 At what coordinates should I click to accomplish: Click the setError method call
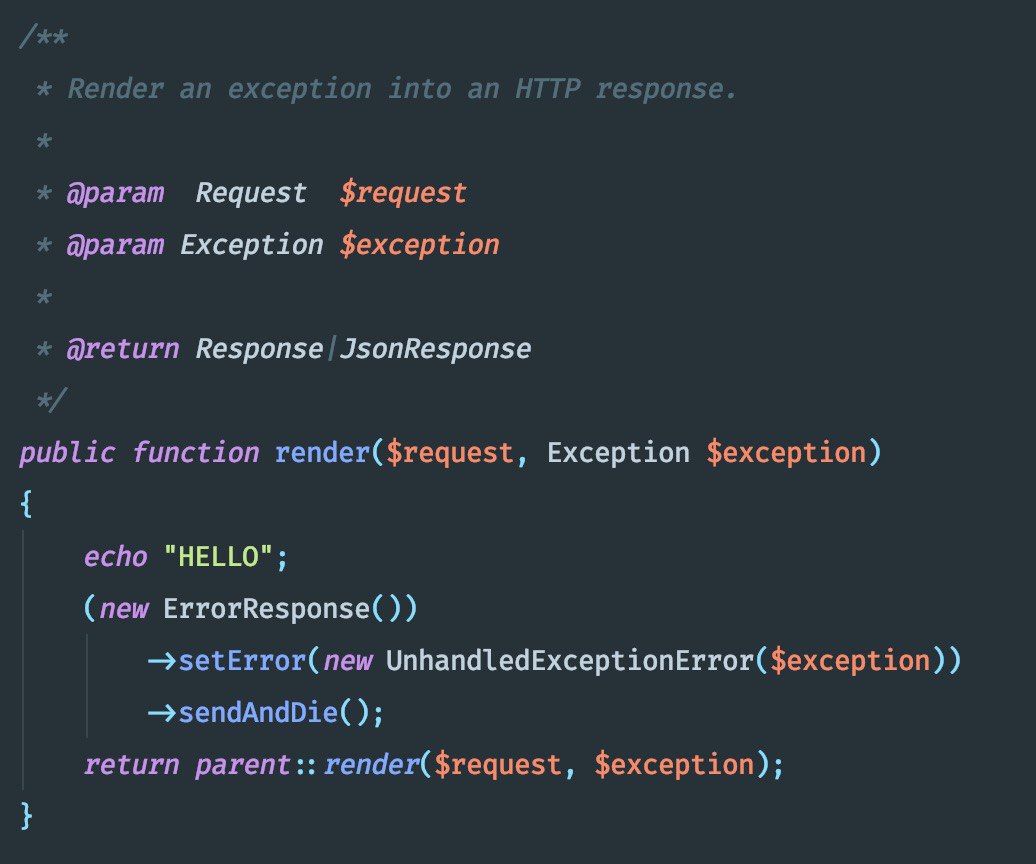click(x=242, y=661)
